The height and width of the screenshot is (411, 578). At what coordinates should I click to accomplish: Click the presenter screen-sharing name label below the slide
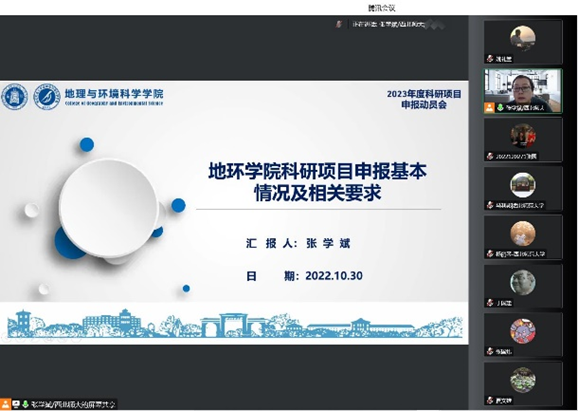(73, 404)
